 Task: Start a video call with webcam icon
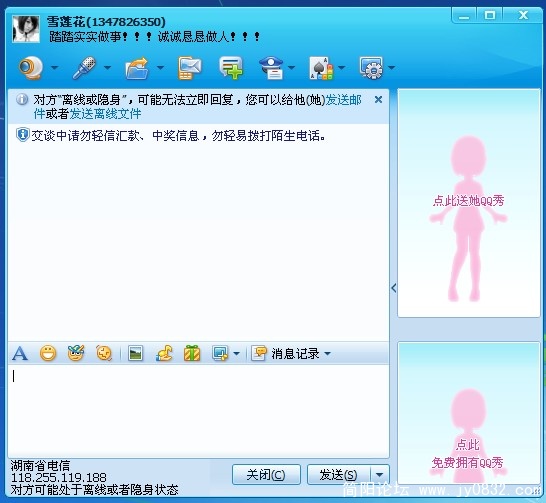tap(31, 68)
